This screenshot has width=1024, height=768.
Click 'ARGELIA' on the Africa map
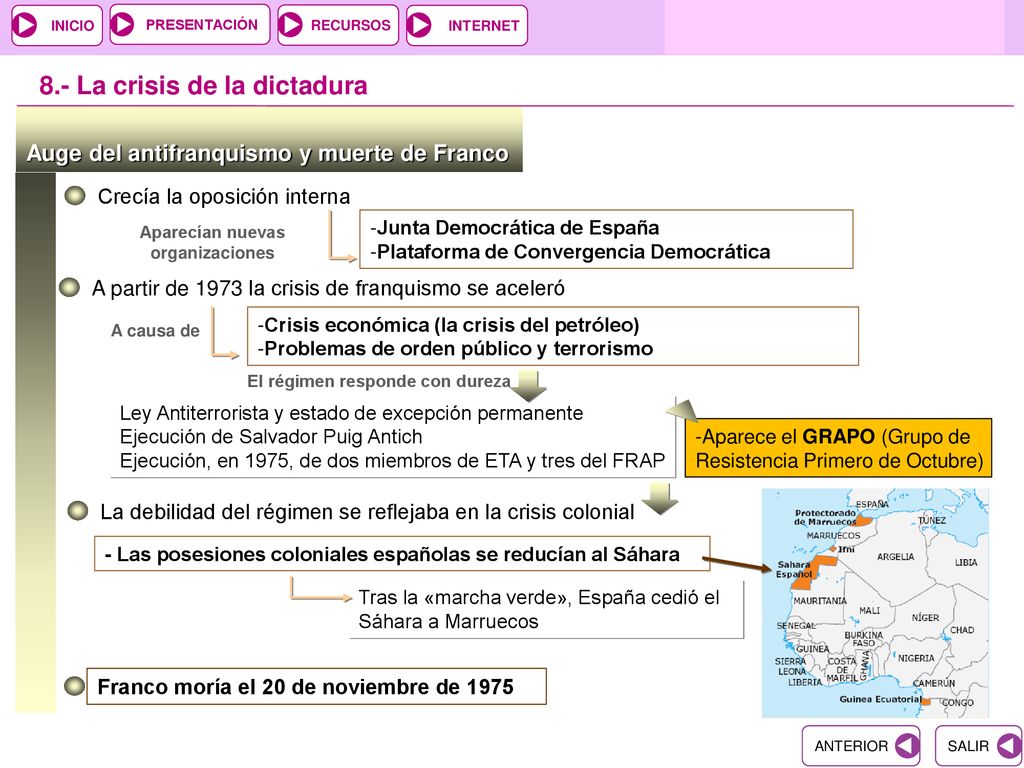[x=895, y=556]
